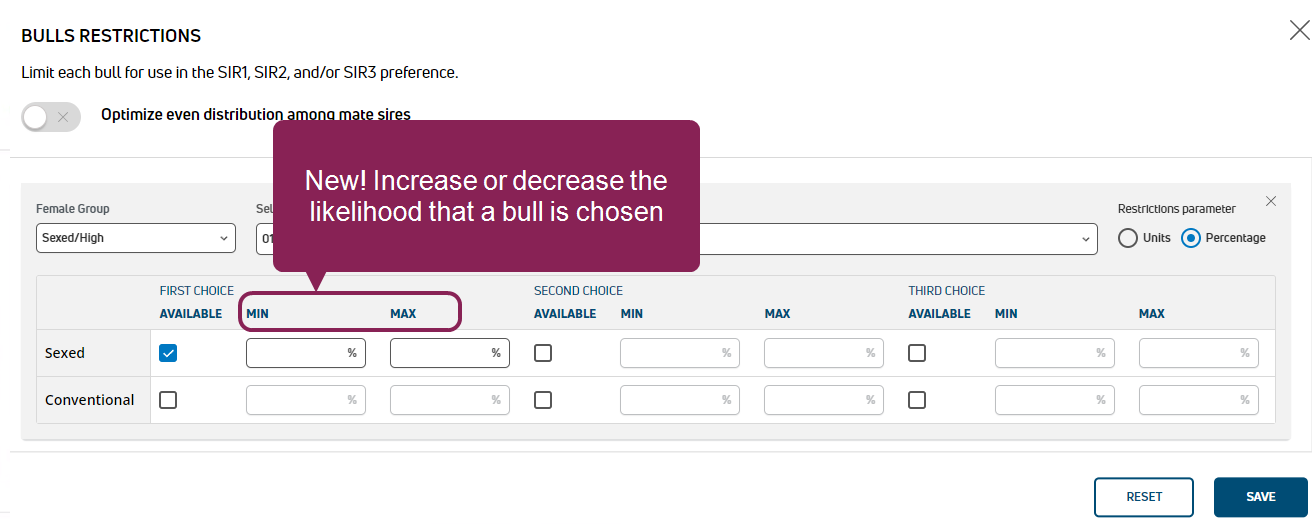Check Sexed second choice available
This screenshot has width=1312, height=524.
click(543, 353)
